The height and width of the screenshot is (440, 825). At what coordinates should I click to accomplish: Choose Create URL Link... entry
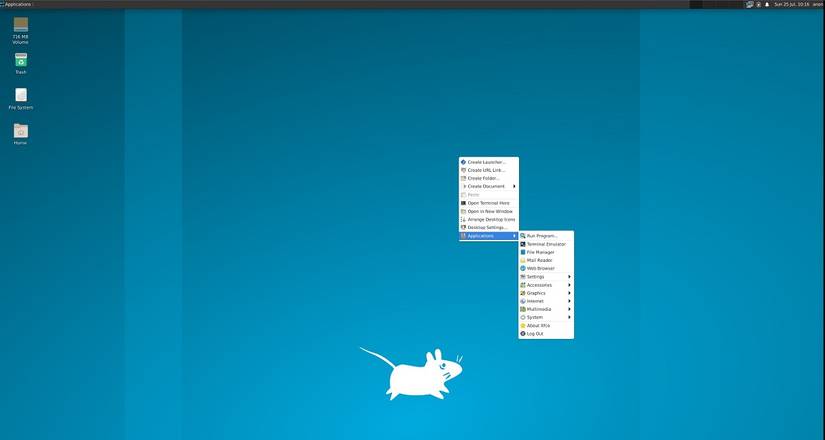pos(489,171)
